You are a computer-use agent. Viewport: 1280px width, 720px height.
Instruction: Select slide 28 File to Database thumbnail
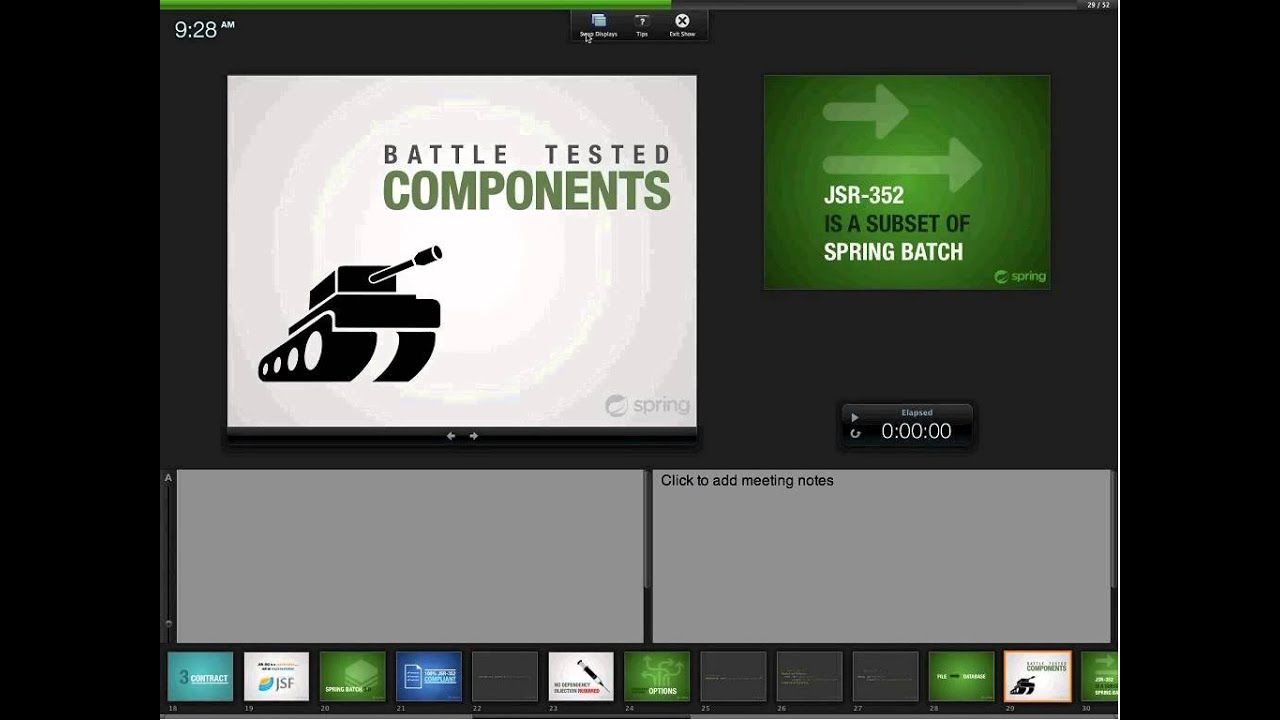tap(961, 676)
